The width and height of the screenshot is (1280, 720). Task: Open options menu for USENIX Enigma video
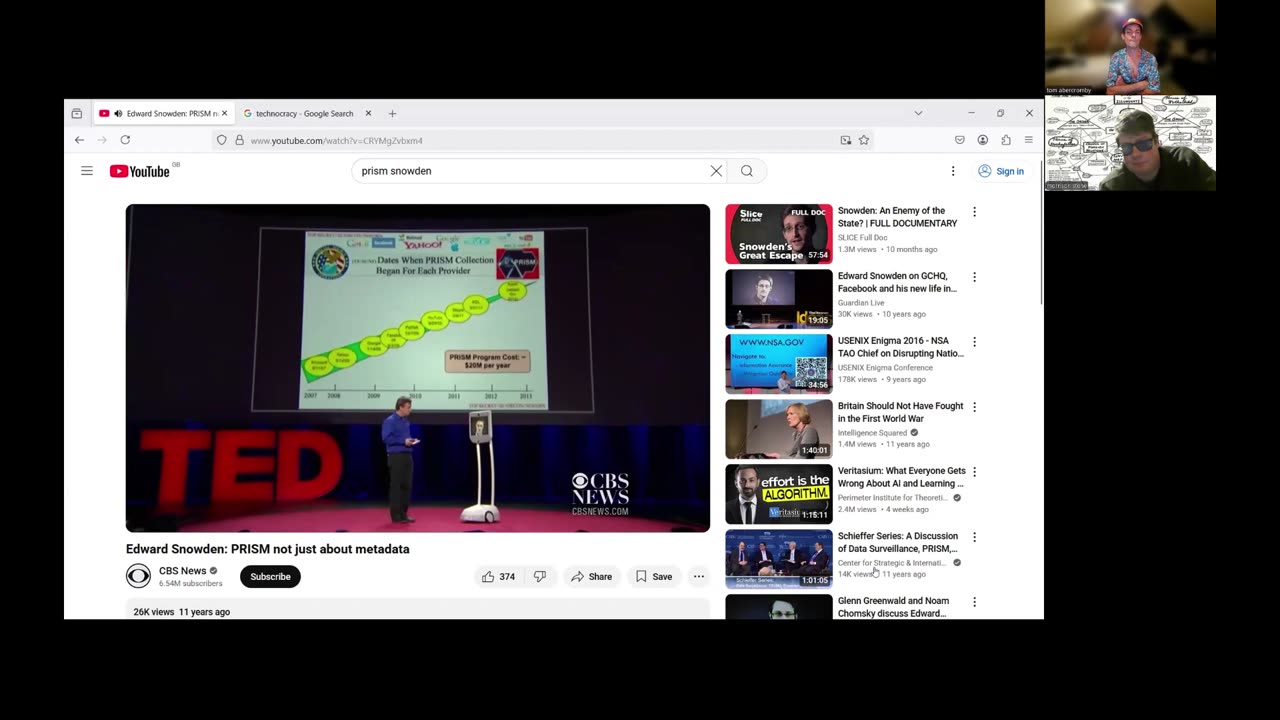(x=974, y=342)
